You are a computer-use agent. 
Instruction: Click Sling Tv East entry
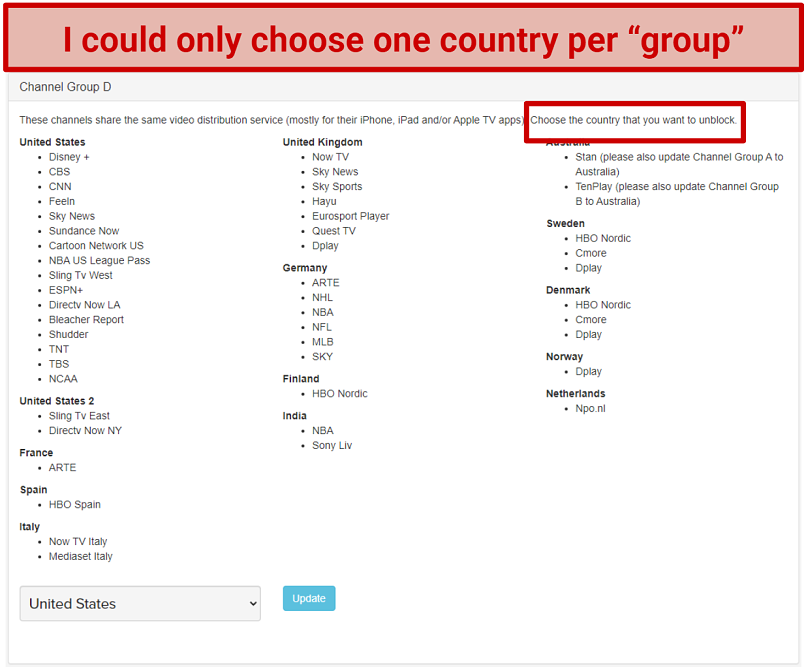click(79, 416)
